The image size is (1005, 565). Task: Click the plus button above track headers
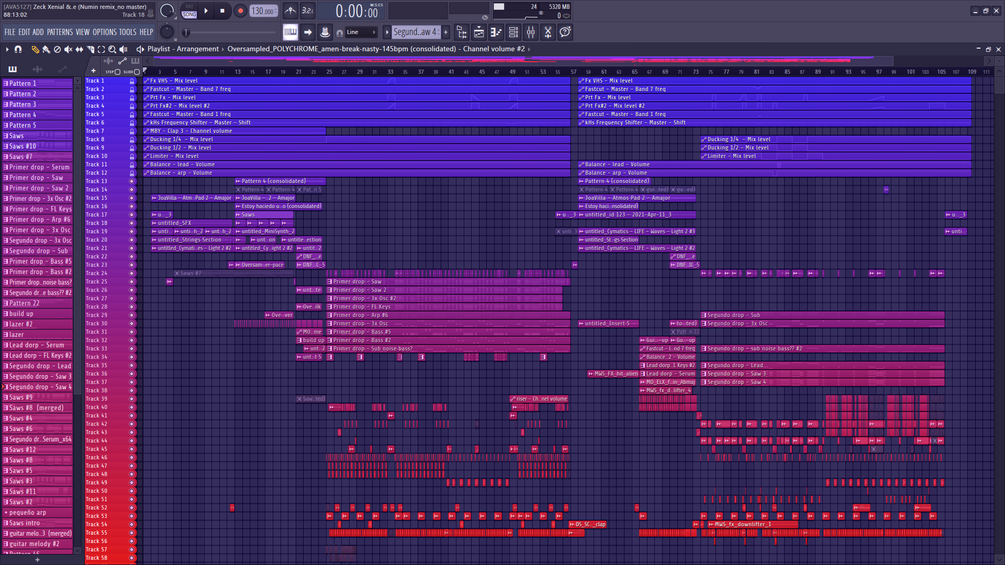point(93,71)
